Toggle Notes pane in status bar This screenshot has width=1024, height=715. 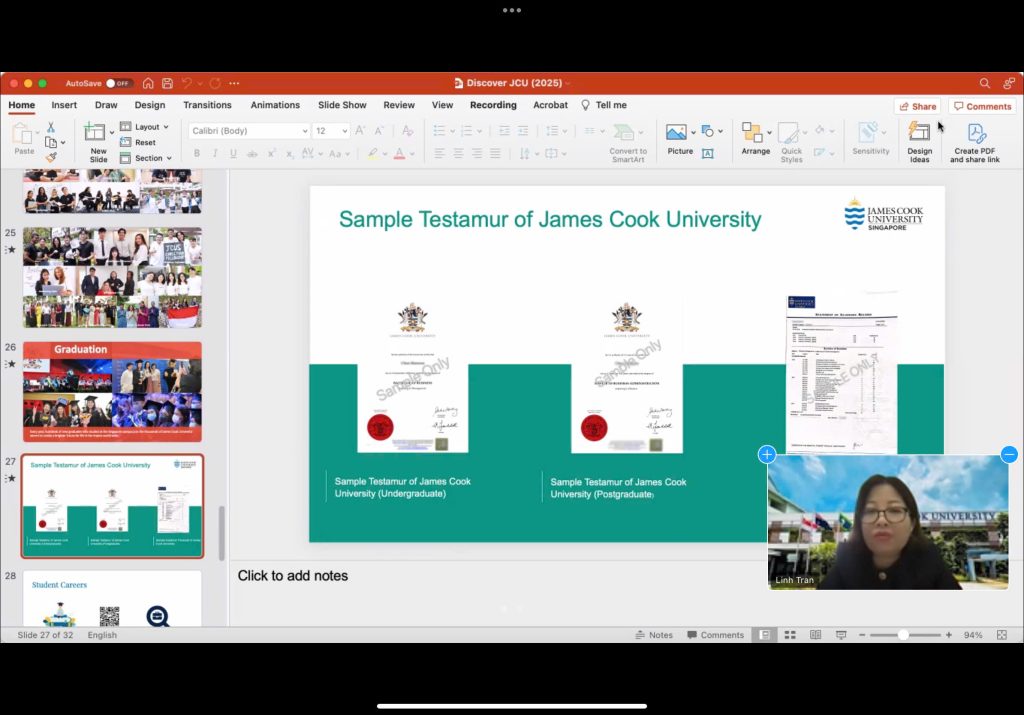click(x=654, y=635)
